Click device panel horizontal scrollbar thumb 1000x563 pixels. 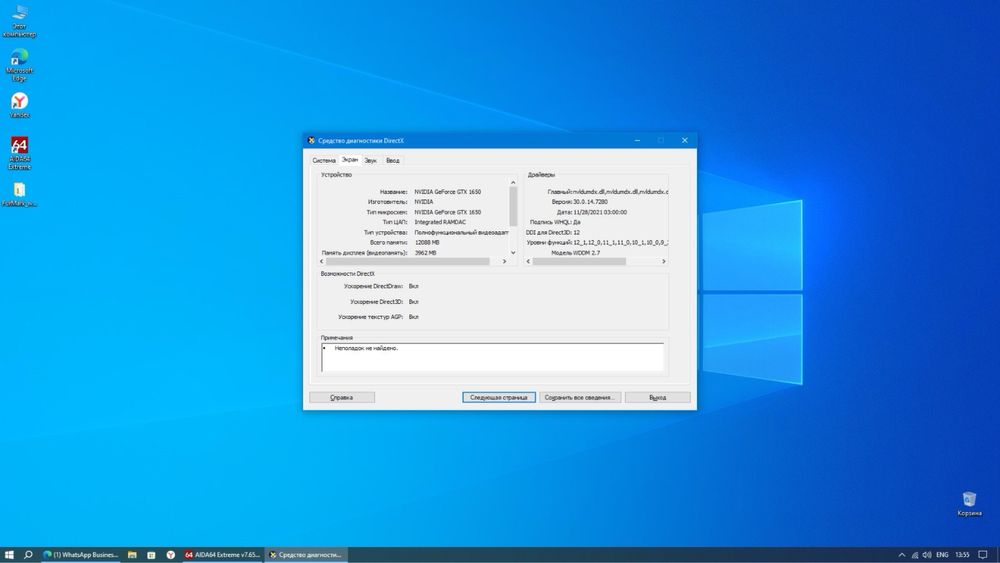[408, 261]
